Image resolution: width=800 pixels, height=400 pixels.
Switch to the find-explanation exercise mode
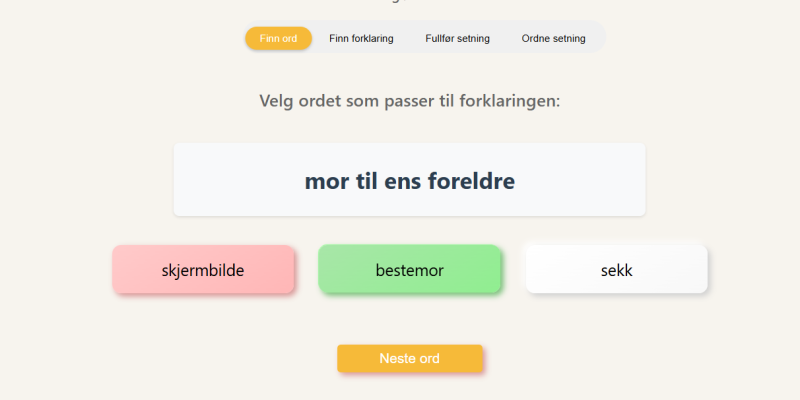(x=361, y=39)
